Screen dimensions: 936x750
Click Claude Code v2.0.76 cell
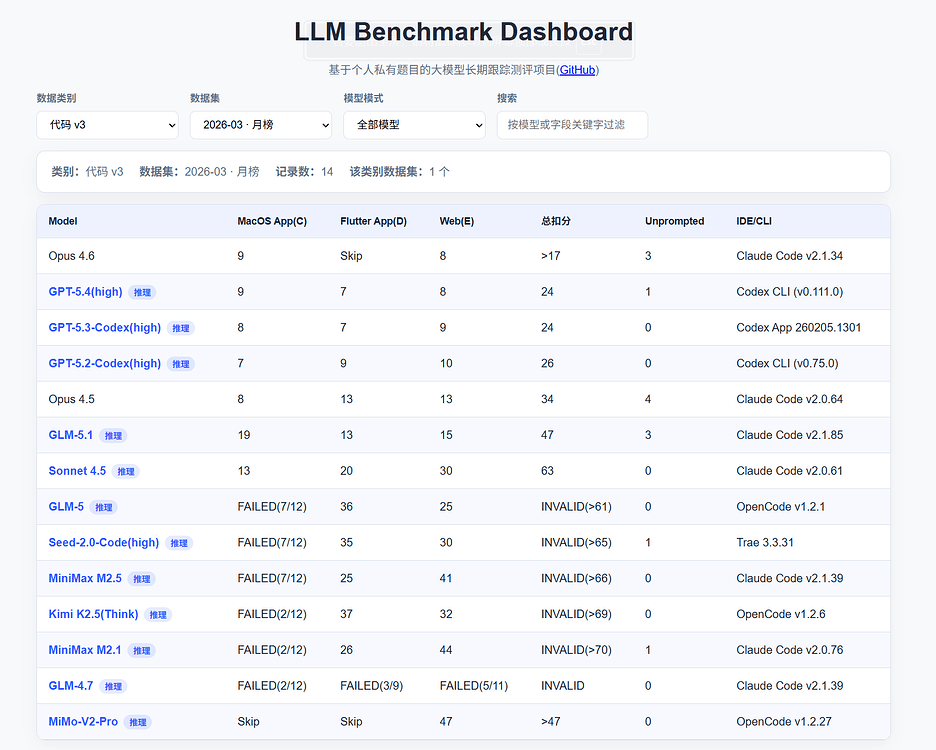pos(790,650)
